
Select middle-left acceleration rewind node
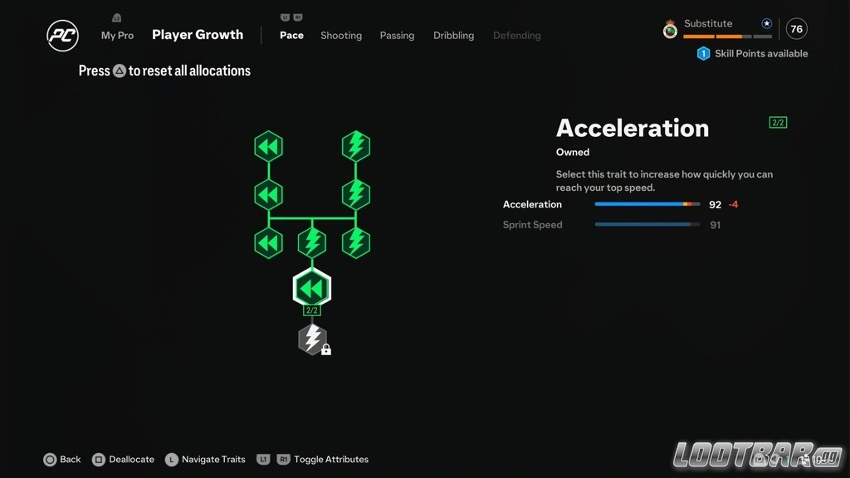click(268, 195)
